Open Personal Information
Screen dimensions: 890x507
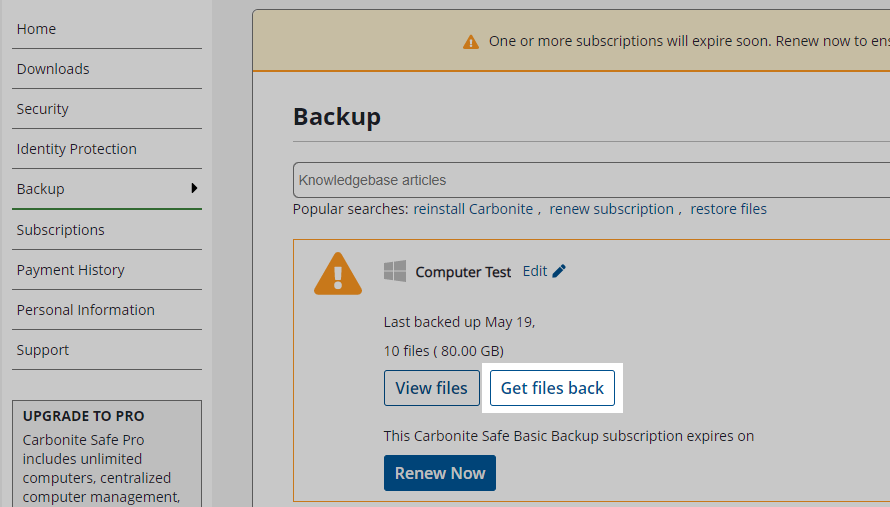86,310
